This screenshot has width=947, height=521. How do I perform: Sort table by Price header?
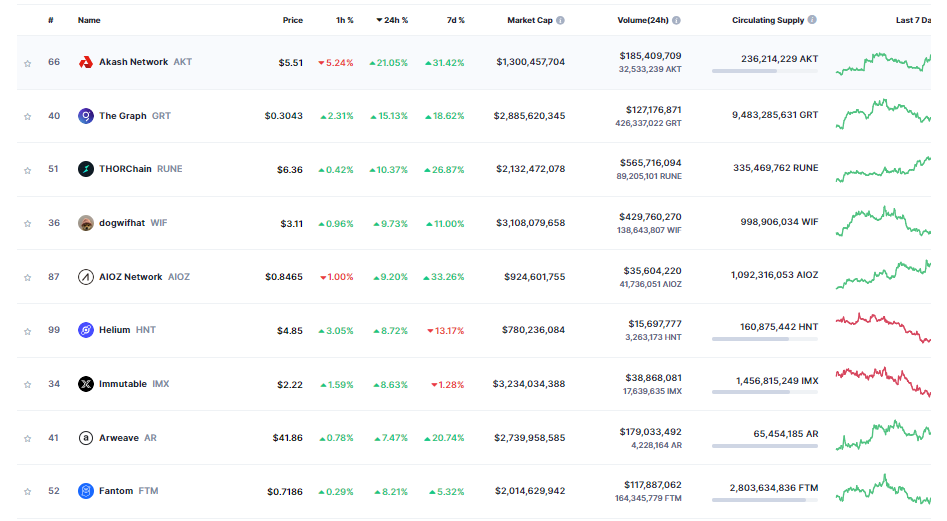[x=293, y=21]
